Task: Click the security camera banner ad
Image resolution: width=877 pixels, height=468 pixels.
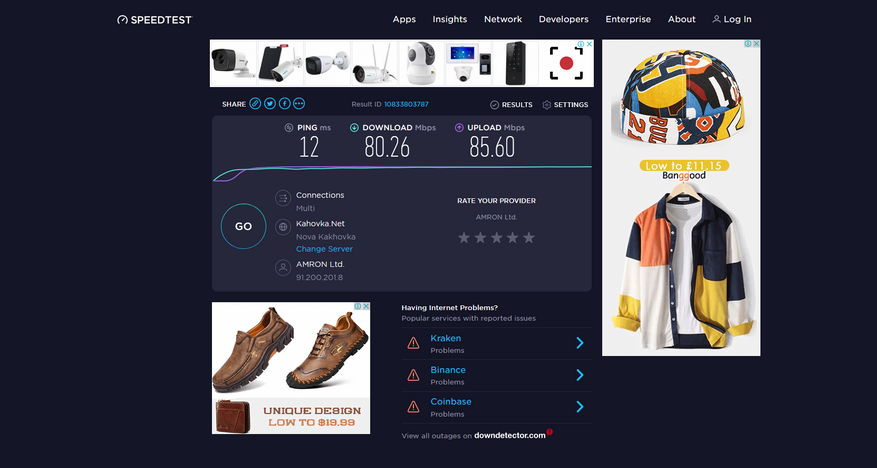Action: 402,63
